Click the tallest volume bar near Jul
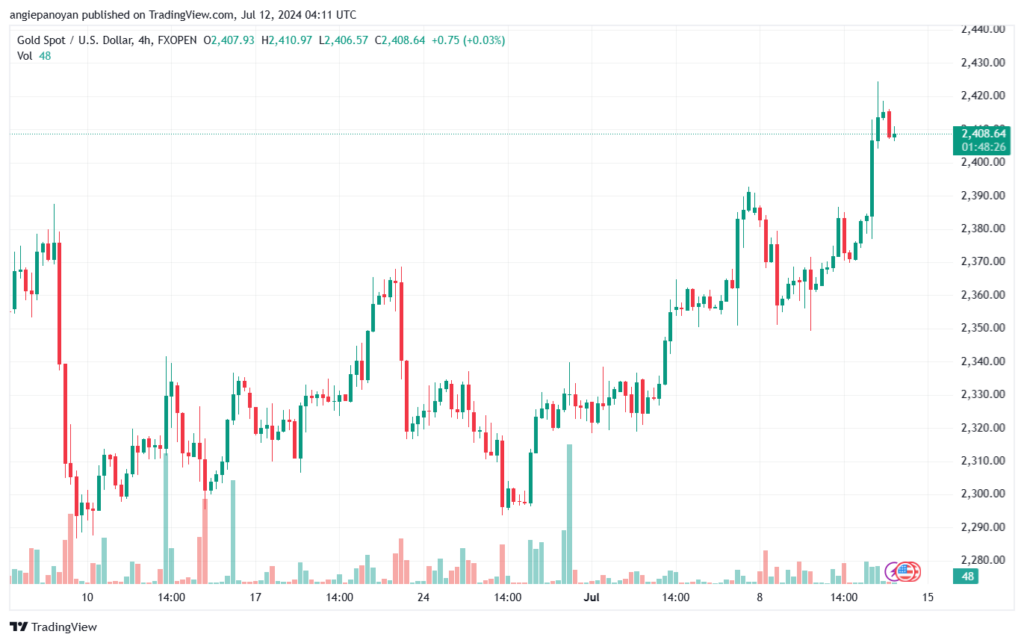Viewport: 1024px width, 643px height. click(569, 514)
